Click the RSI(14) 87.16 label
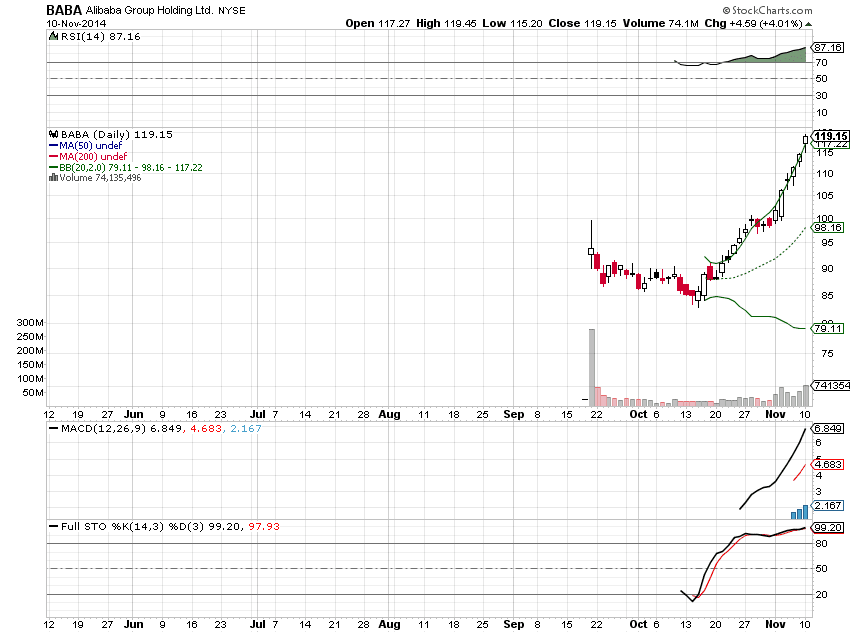Viewport: 850px width, 633px height. [x=100, y=36]
